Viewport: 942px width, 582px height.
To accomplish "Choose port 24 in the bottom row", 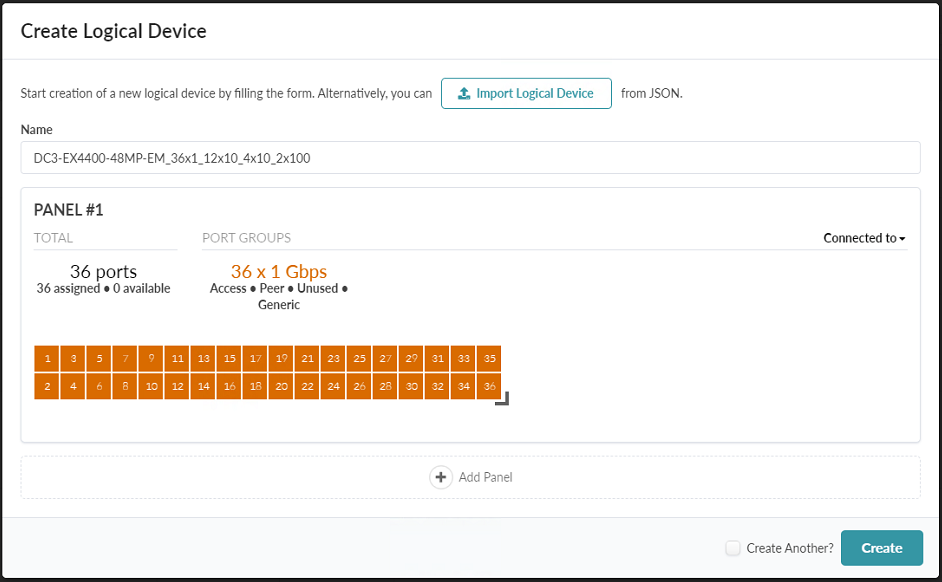I will 333,386.
